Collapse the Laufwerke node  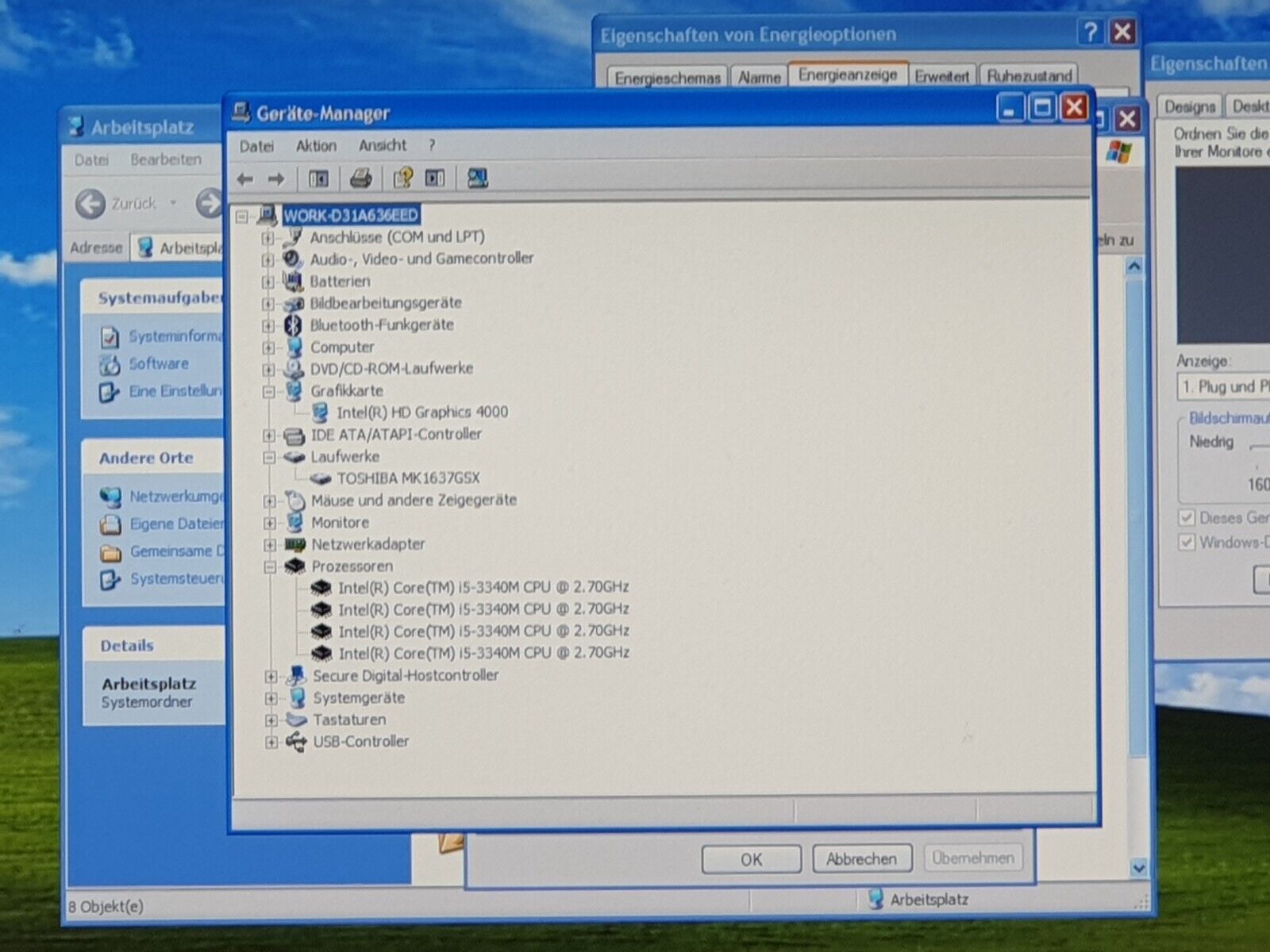[x=269, y=457]
